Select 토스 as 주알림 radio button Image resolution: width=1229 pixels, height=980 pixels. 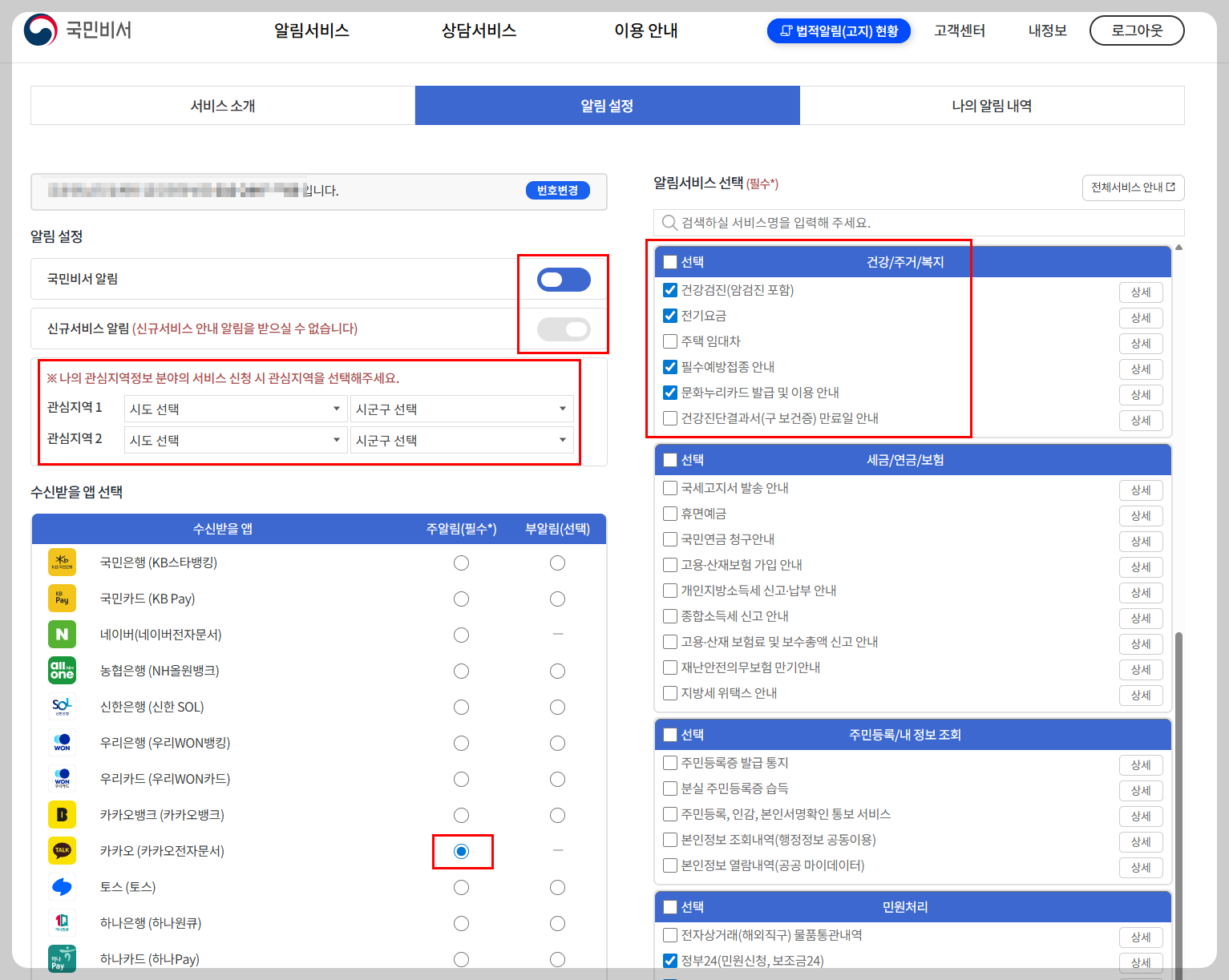461,887
